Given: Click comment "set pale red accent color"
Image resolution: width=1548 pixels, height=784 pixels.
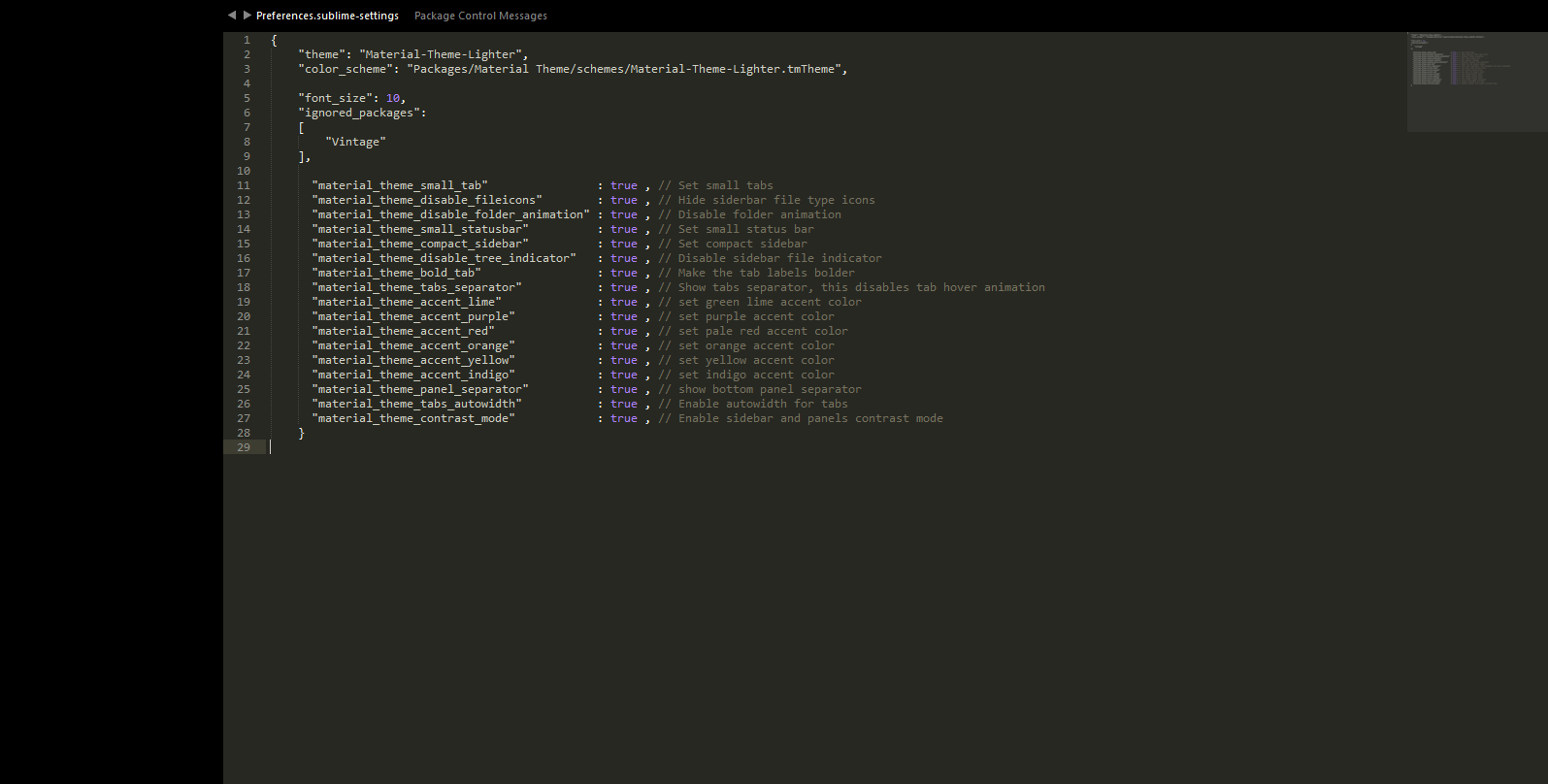Looking at the screenshot, I should [753, 331].
